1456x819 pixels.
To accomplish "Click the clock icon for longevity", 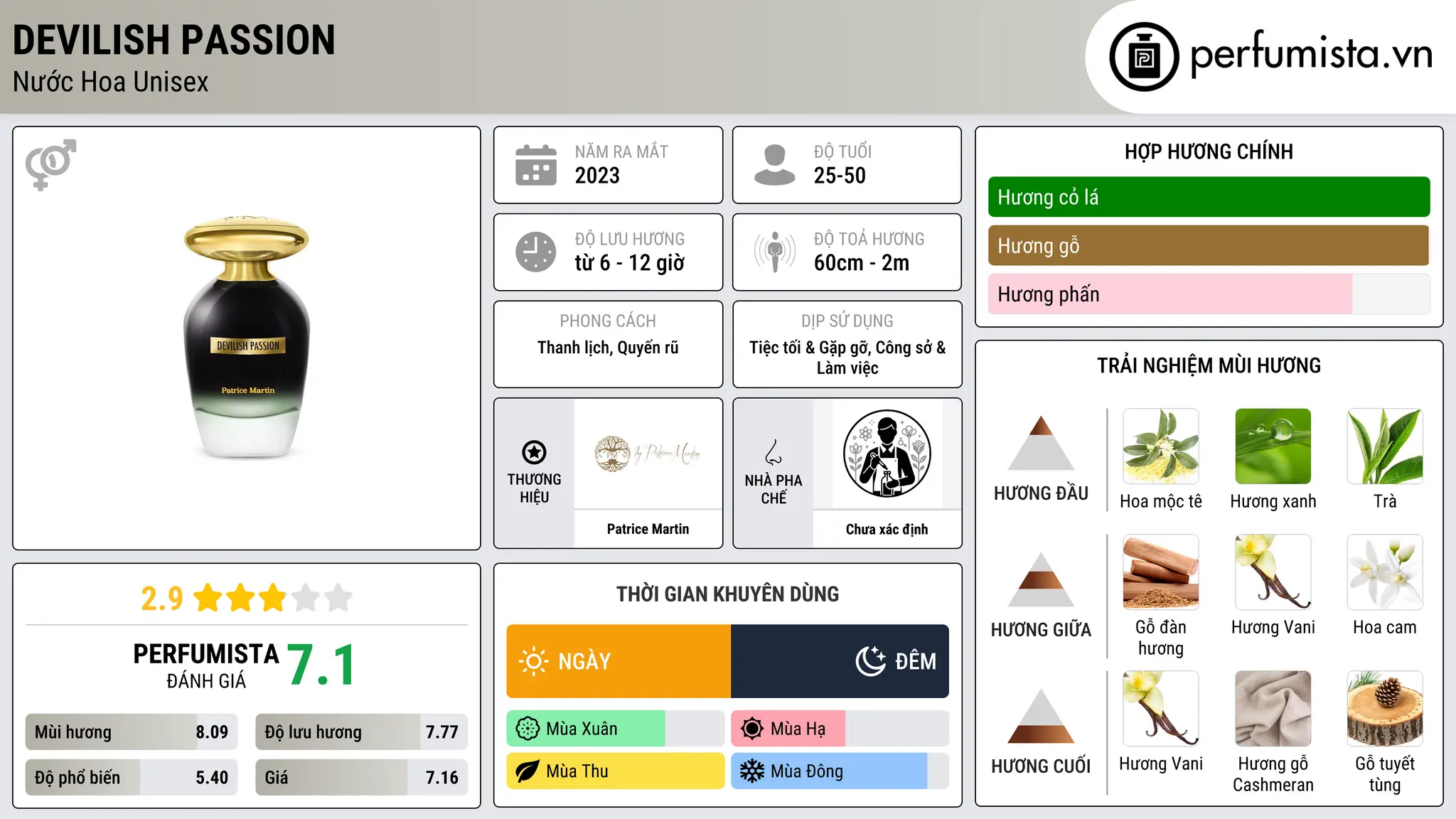I will [536, 252].
